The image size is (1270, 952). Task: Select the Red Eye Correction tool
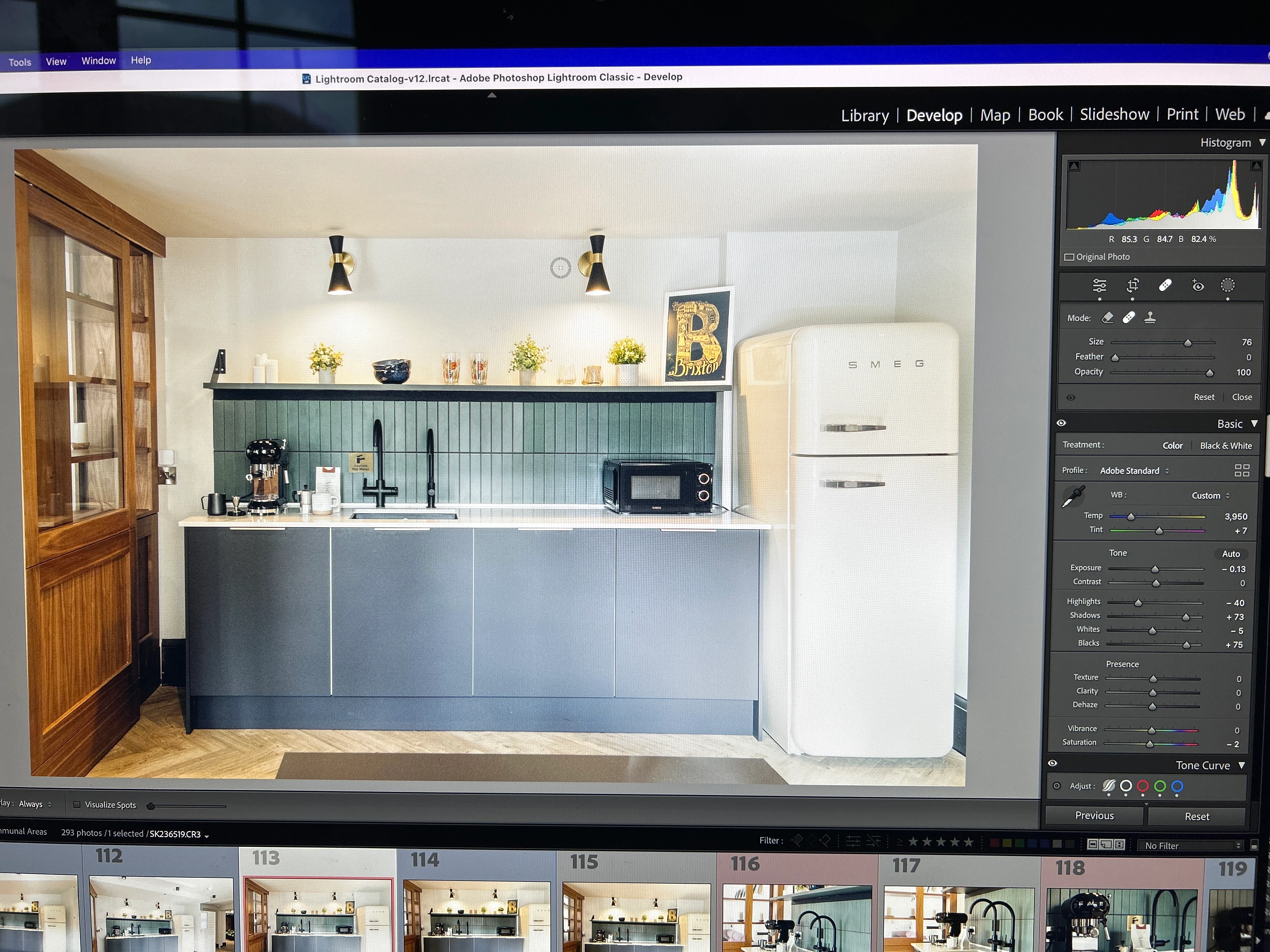(1198, 285)
